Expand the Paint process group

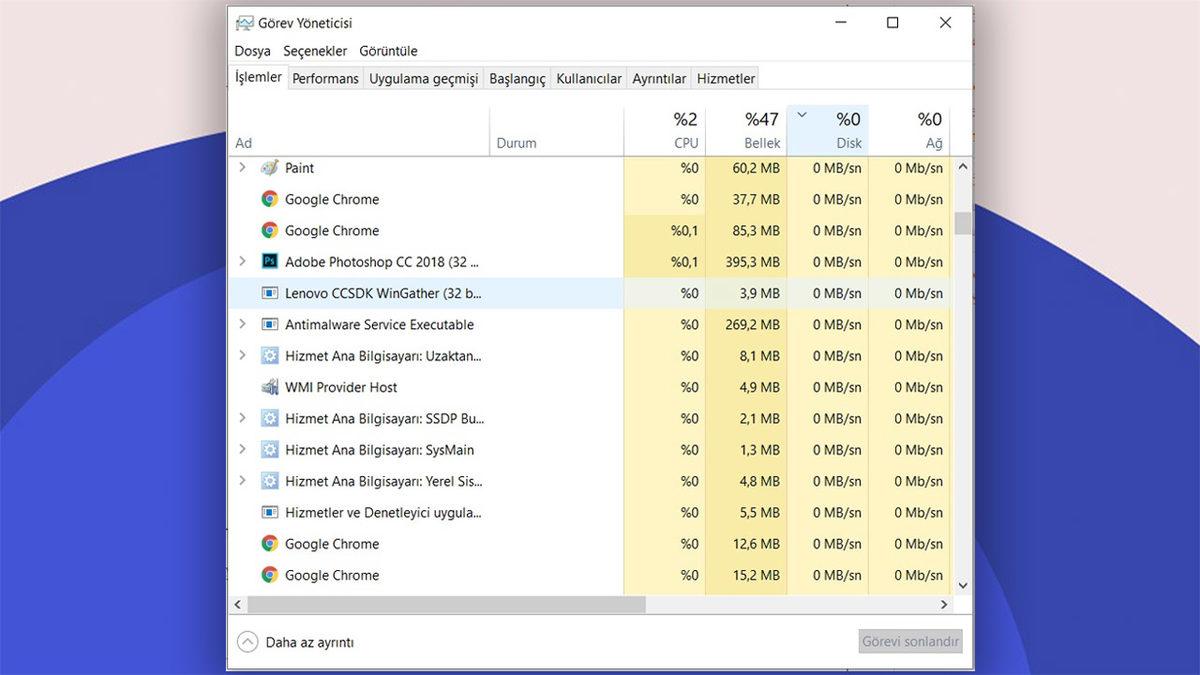pos(242,168)
